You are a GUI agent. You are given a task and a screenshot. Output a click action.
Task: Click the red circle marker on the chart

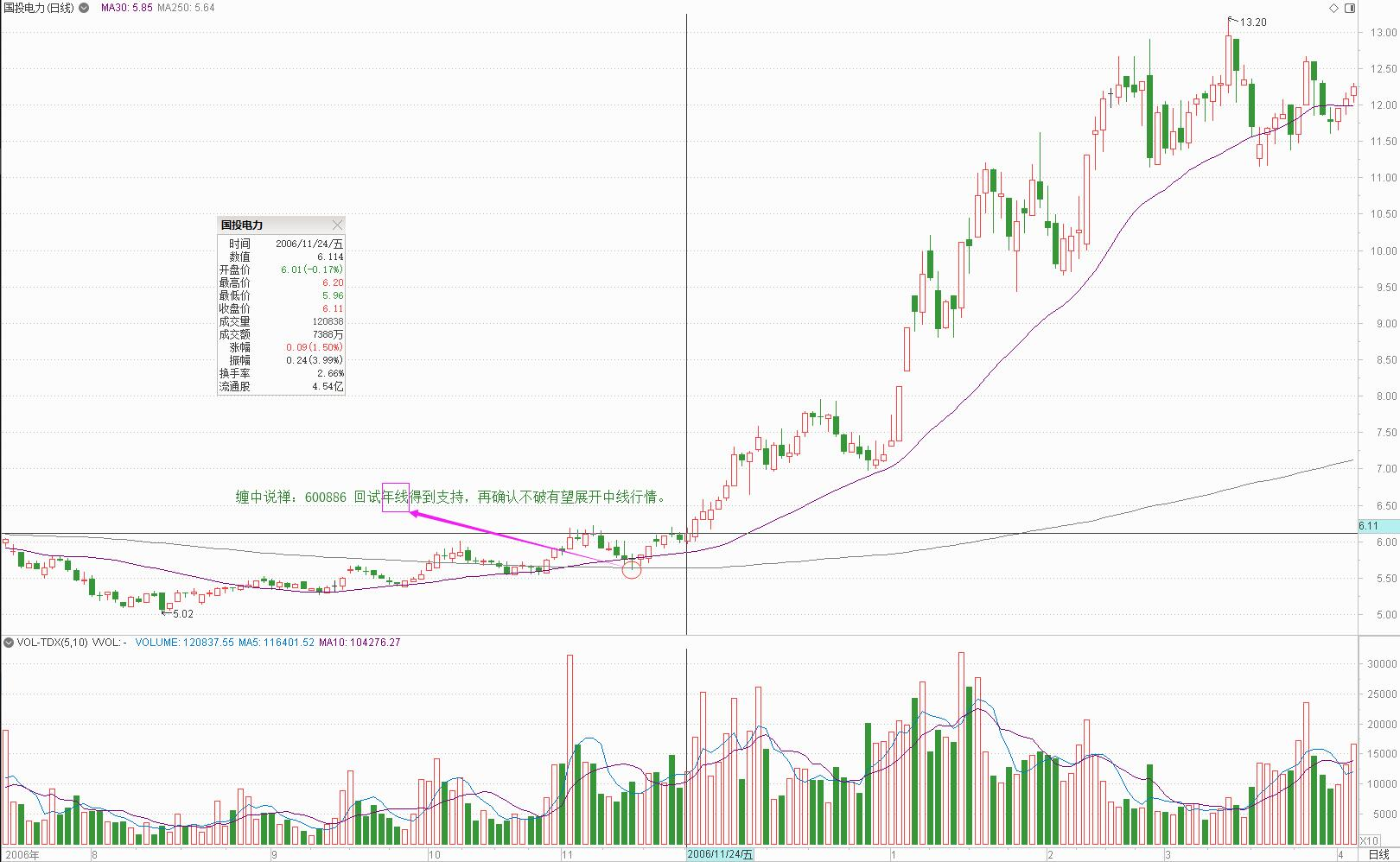[632, 568]
